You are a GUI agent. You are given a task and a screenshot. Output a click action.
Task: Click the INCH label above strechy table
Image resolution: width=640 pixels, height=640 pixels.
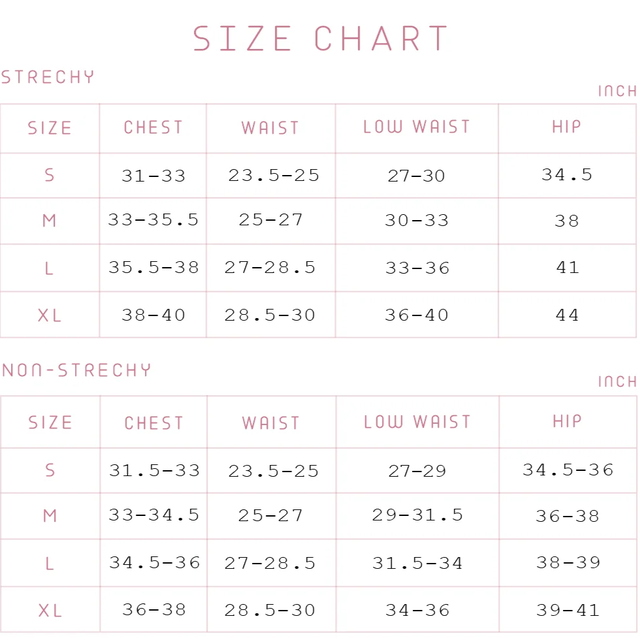point(618,91)
